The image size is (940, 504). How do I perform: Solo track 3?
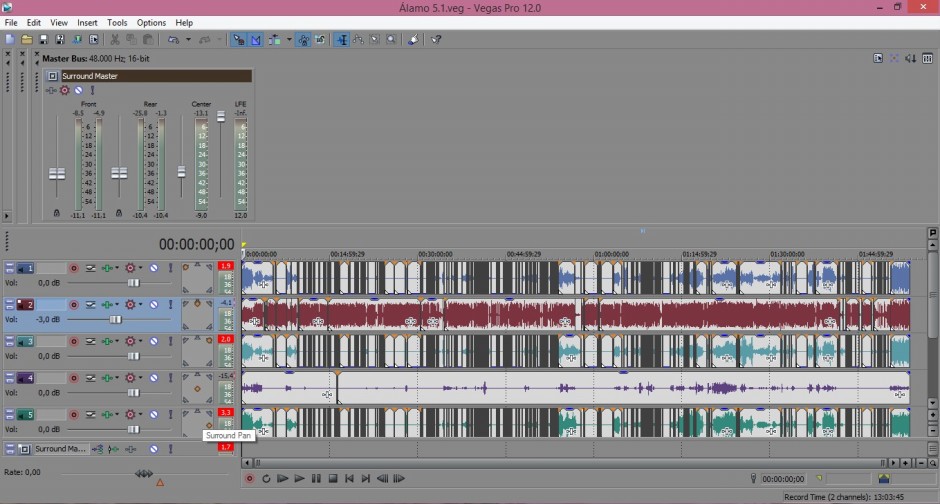(x=170, y=342)
